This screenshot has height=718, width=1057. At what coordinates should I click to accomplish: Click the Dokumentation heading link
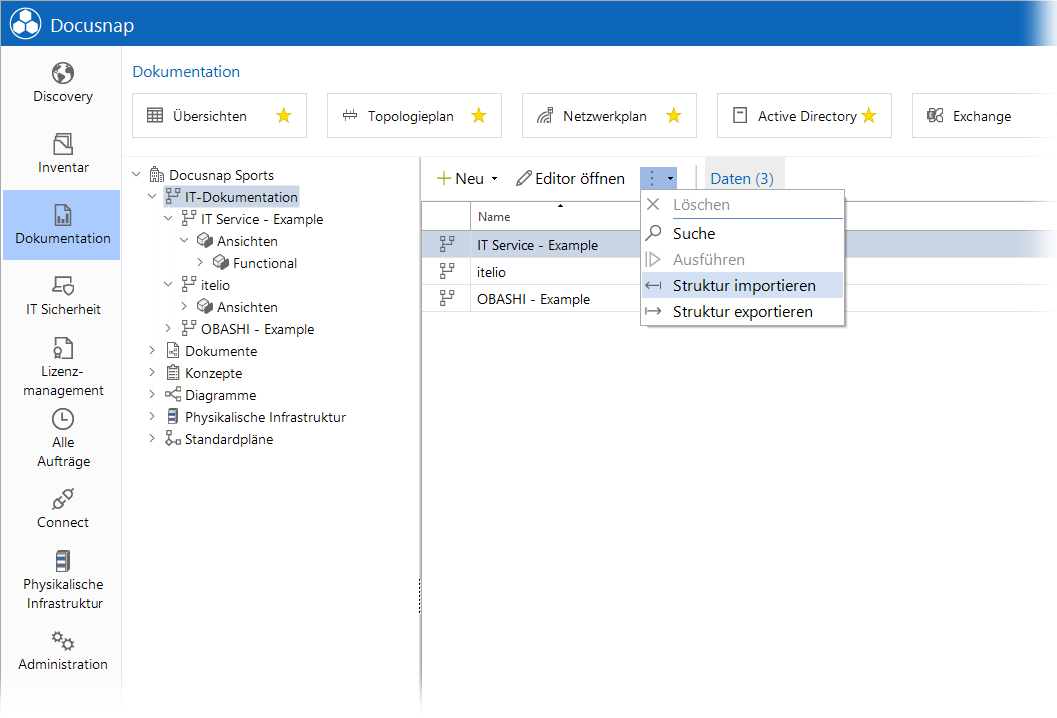point(186,71)
